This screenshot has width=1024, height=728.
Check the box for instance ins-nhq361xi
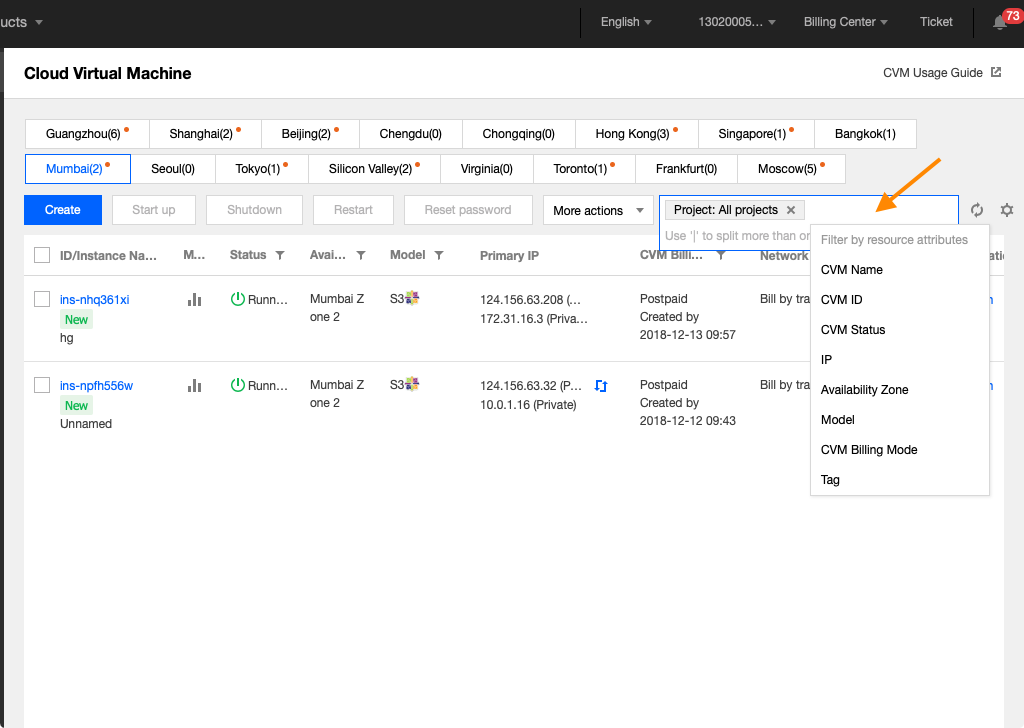click(x=42, y=299)
